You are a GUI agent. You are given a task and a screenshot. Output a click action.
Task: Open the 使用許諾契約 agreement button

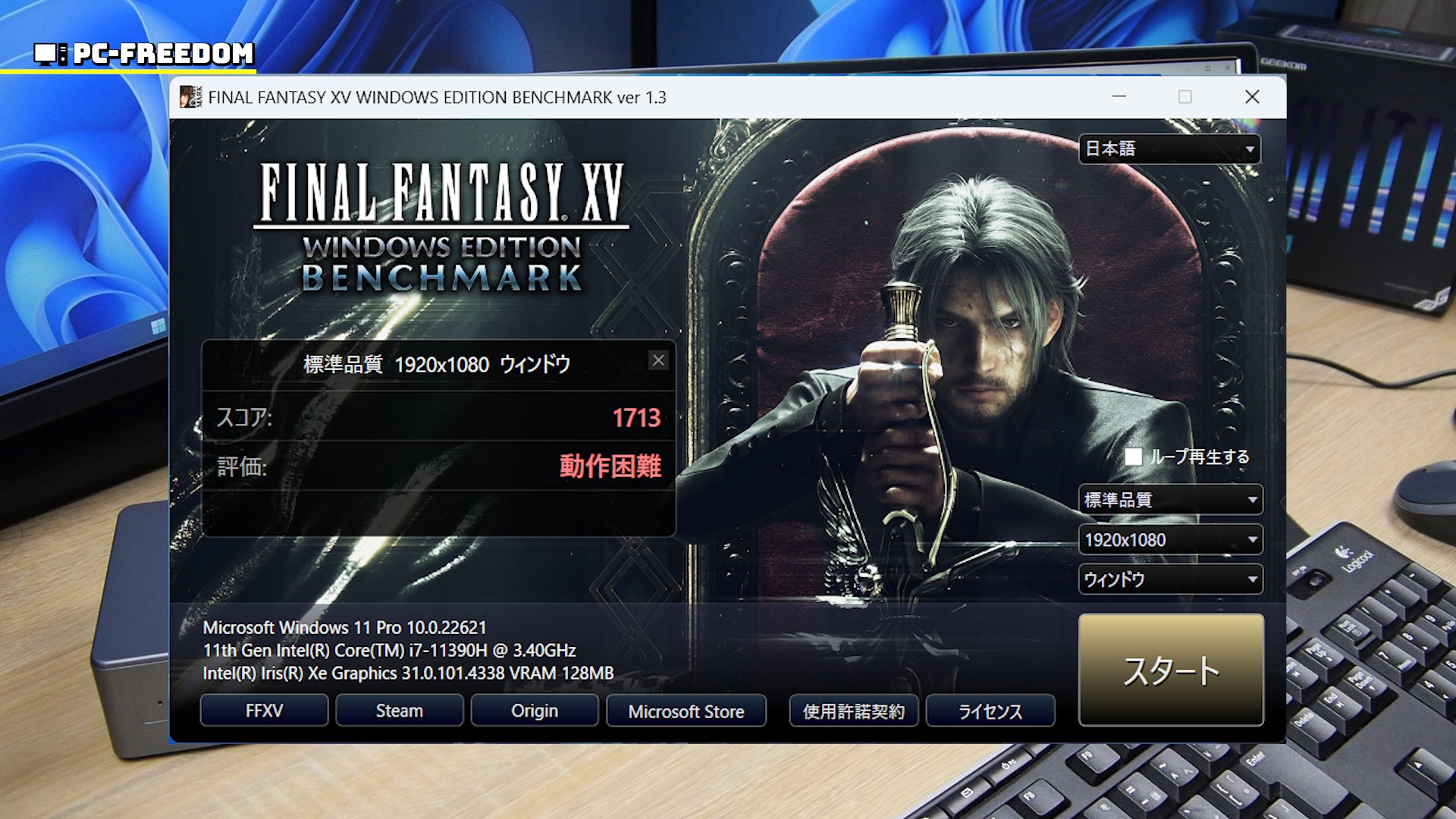[x=853, y=711]
